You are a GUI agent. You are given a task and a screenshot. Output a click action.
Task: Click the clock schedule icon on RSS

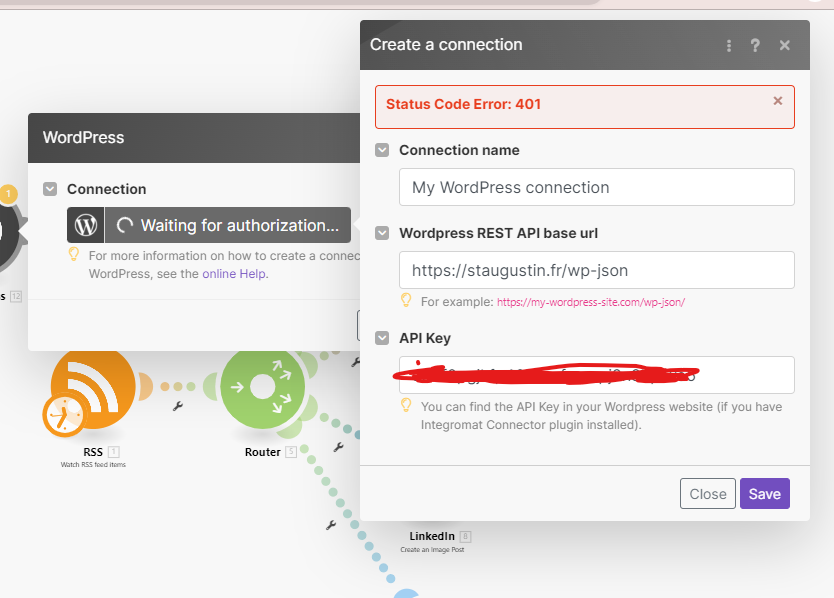coord(62,414)
